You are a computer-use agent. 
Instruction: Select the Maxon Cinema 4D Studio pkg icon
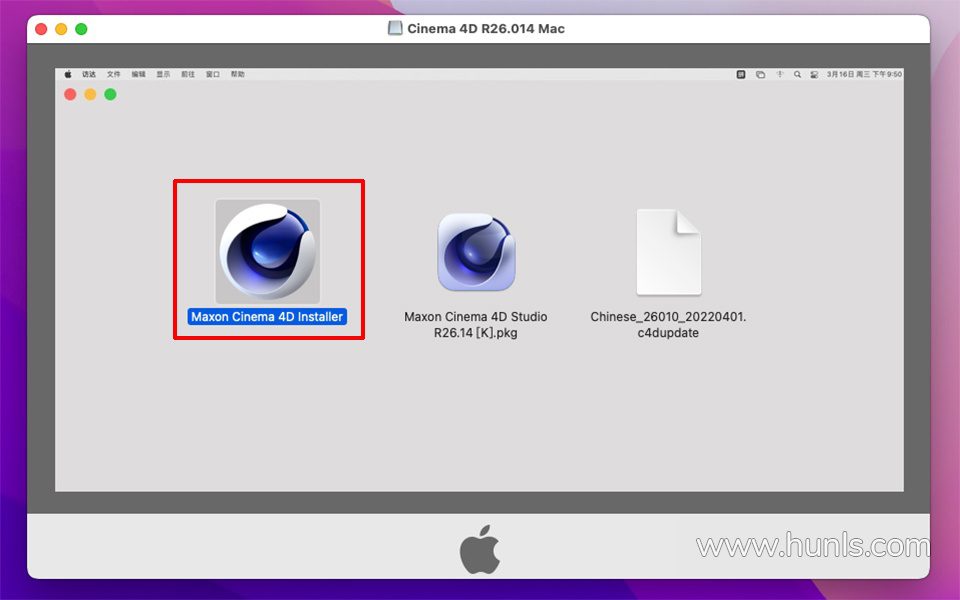(x=476, y=252)
